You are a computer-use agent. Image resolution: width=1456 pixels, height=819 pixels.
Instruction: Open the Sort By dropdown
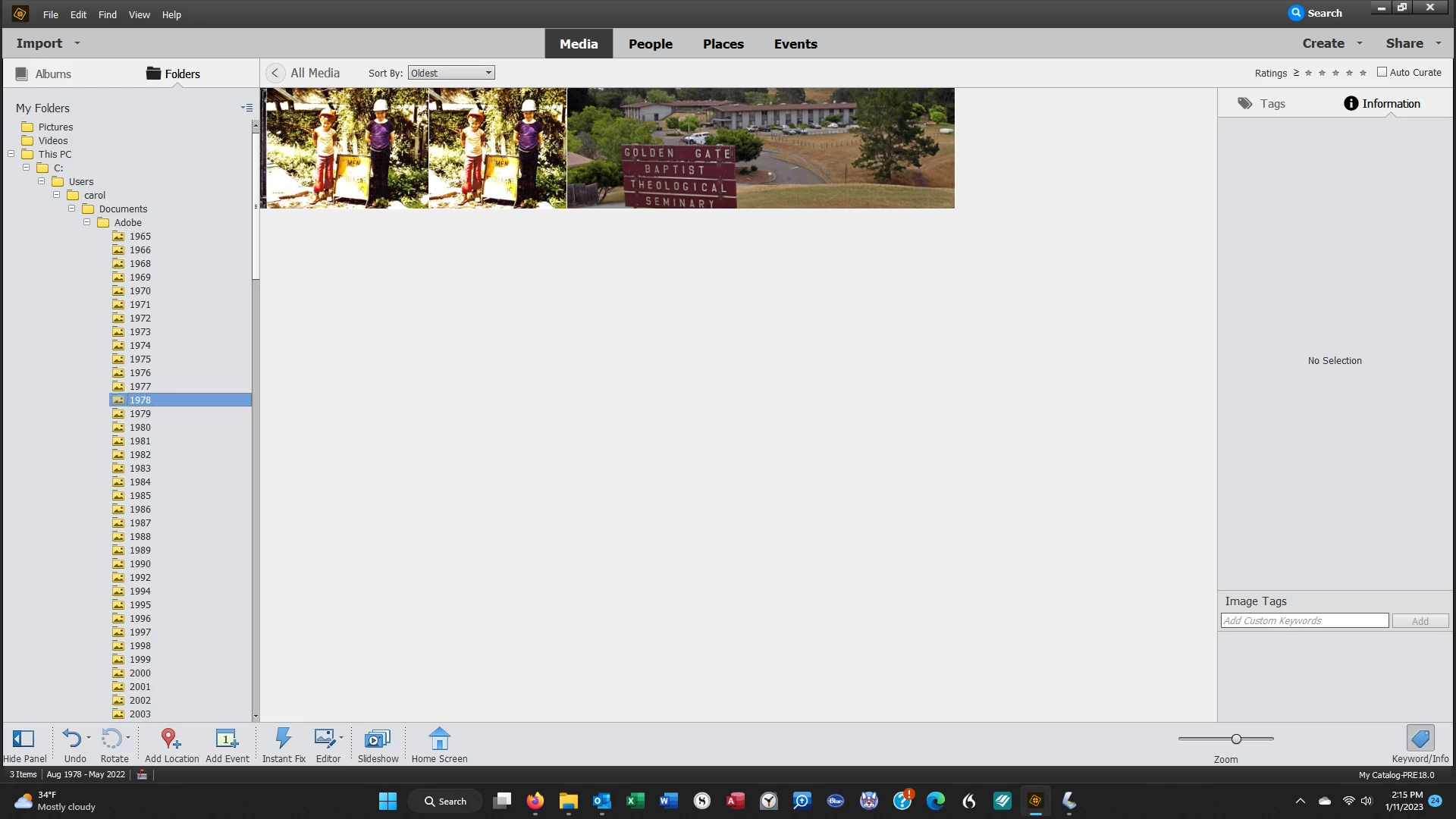tap(451, 73)
